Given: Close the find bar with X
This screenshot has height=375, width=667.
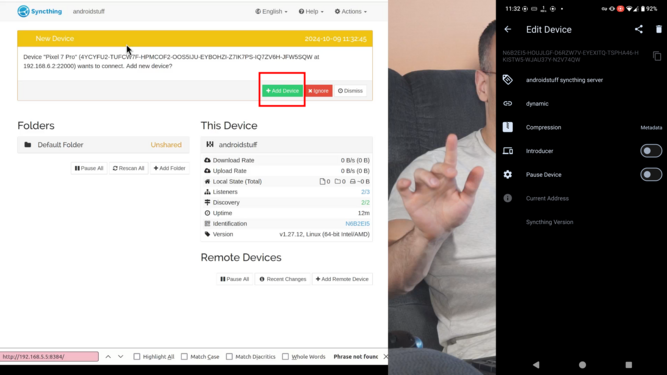Looking at the screenshot, I should (385, 356).
